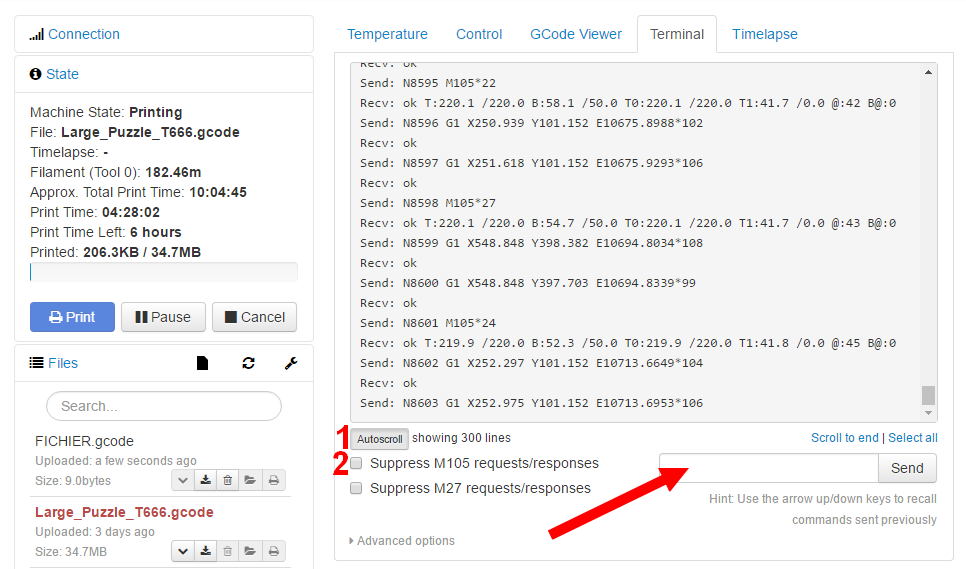
Task: Toggle the Autoscroll button
Action: 380,439
